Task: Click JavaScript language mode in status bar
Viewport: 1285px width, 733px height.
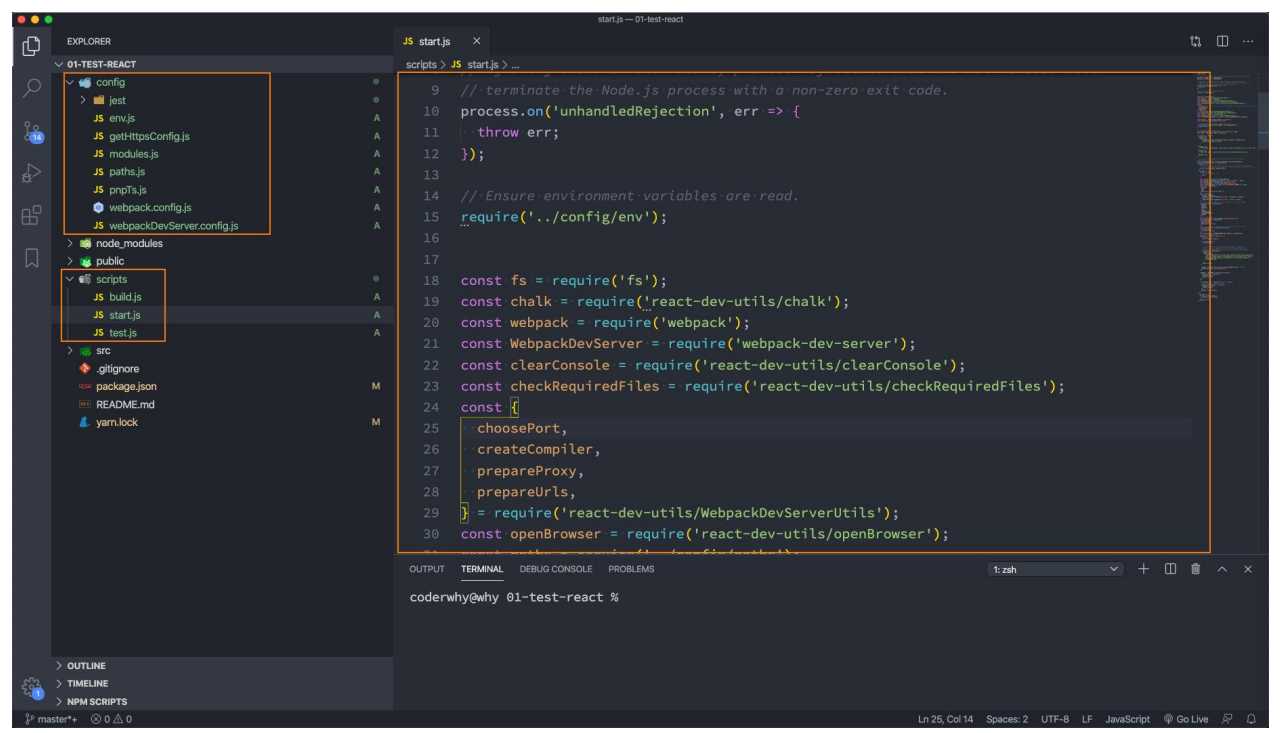Action: tap(1127, 719)
